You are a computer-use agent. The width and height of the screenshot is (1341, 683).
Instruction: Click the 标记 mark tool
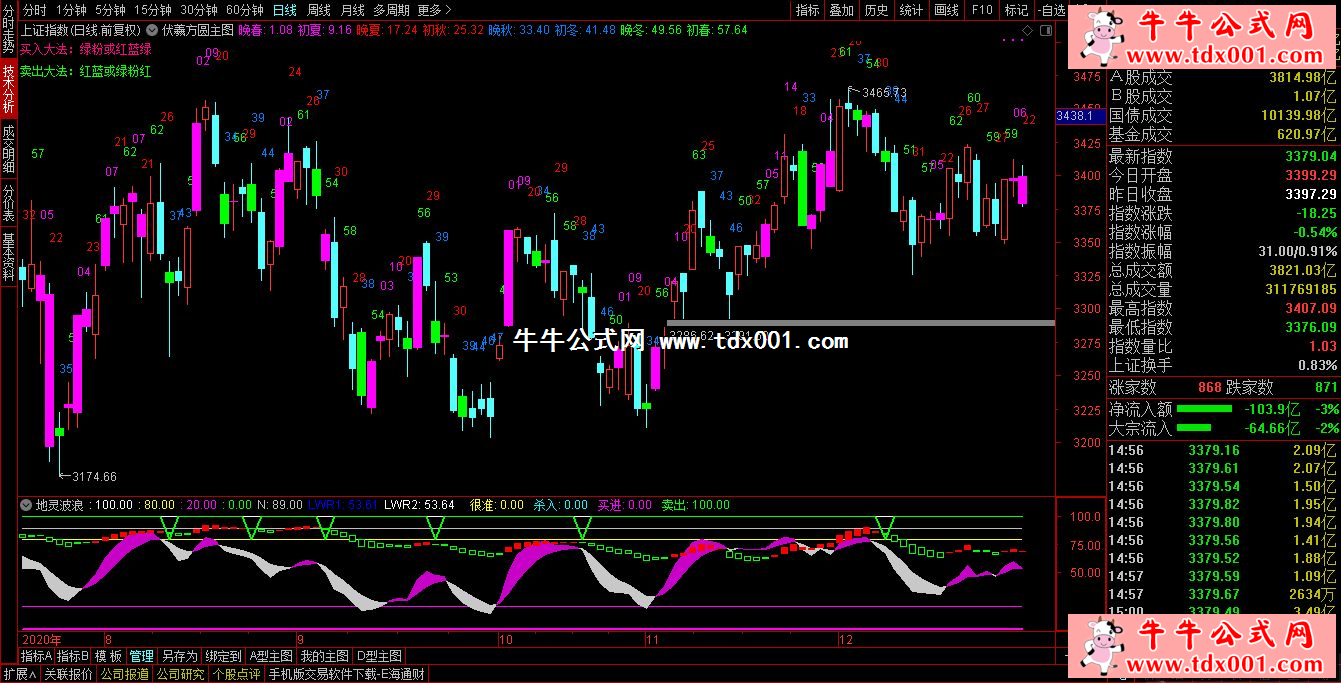(x=1016, y=10)
